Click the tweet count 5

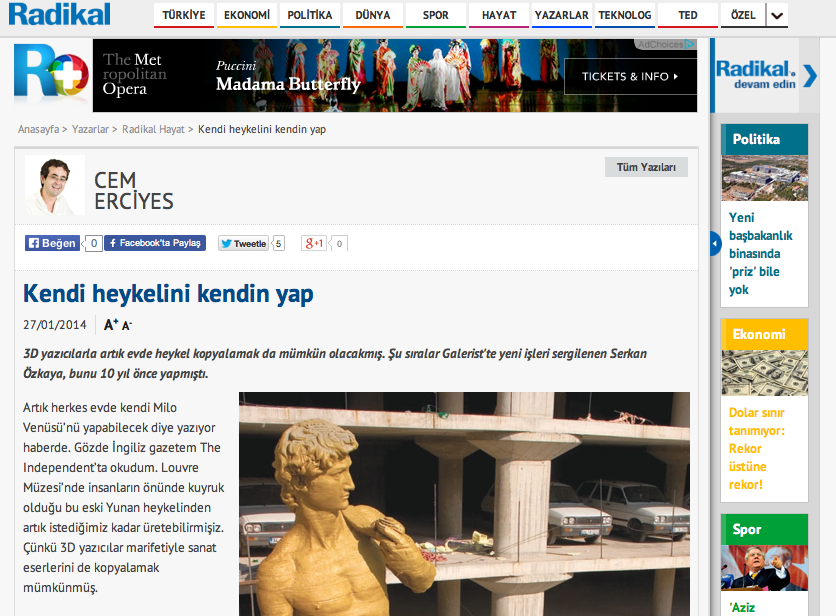tap(278, 244)
